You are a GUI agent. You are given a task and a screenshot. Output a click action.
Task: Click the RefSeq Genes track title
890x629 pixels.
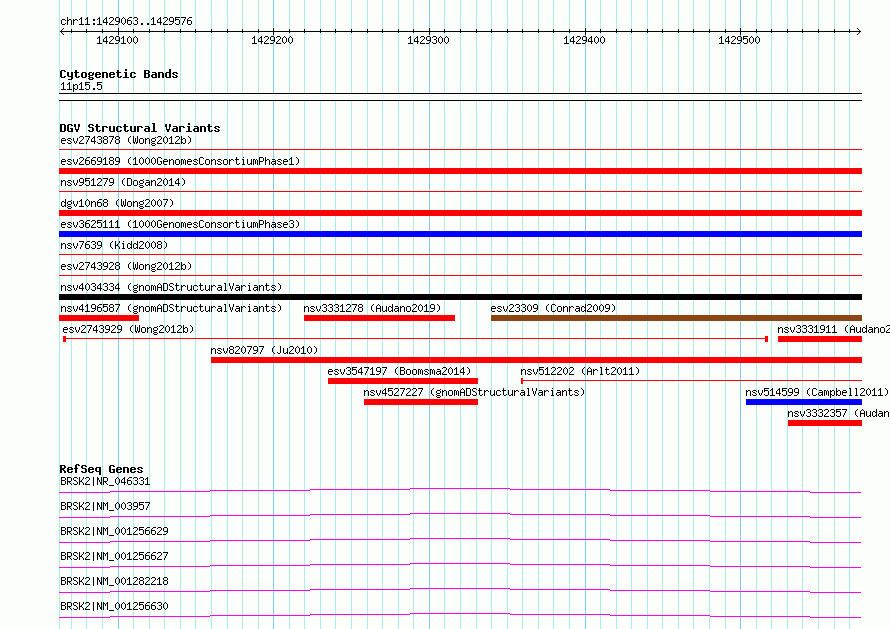click(101, 469)
